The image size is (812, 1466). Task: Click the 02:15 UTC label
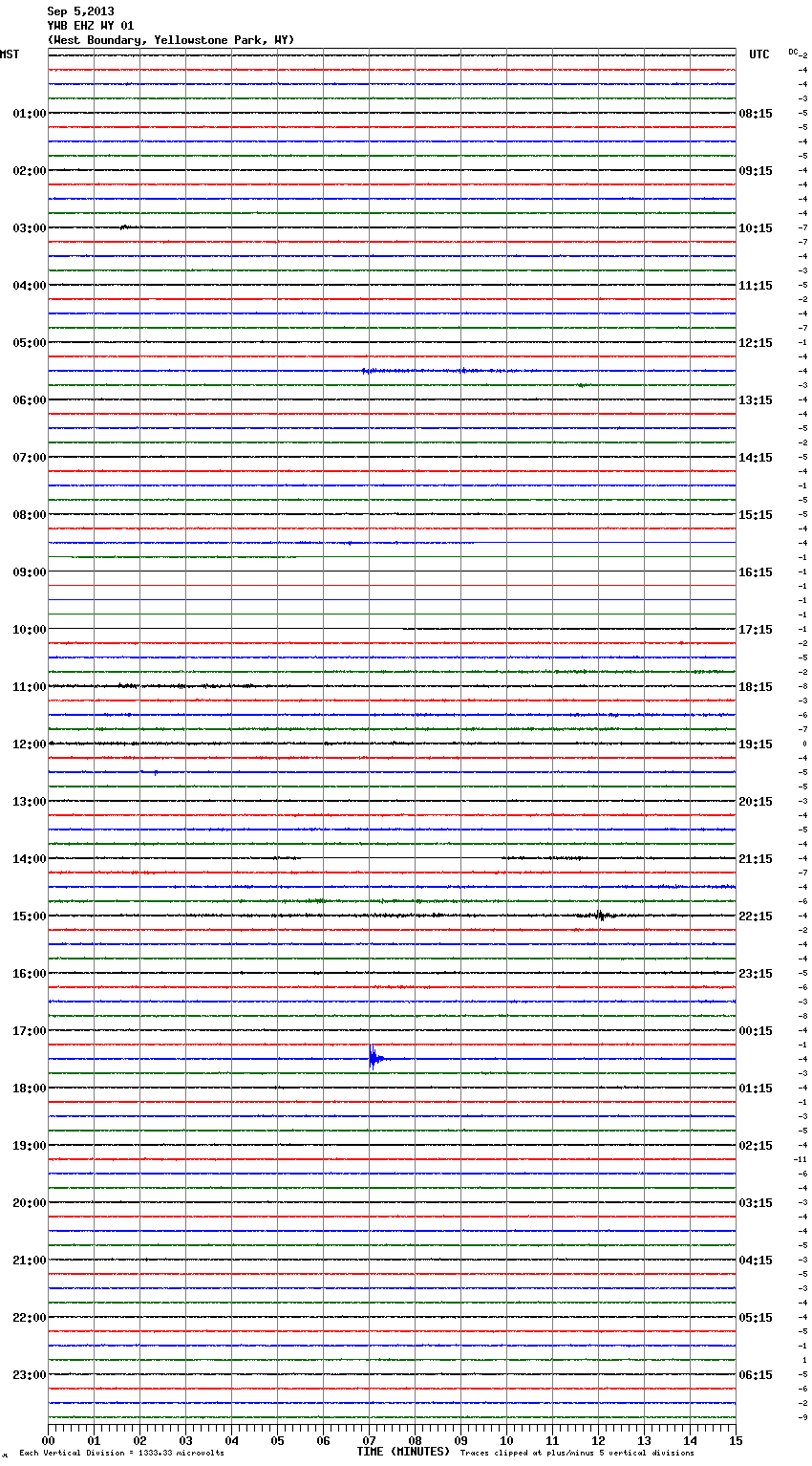pyautogui.click(x=756, y=1146)
